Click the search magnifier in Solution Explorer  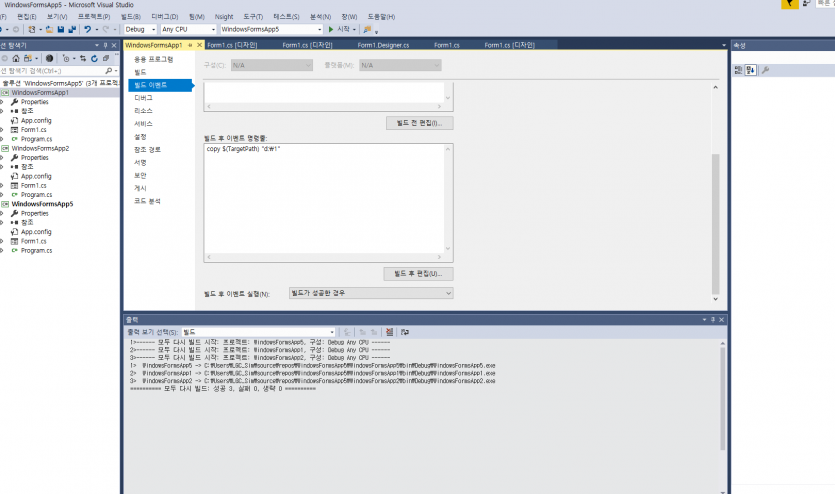[109, 71]
